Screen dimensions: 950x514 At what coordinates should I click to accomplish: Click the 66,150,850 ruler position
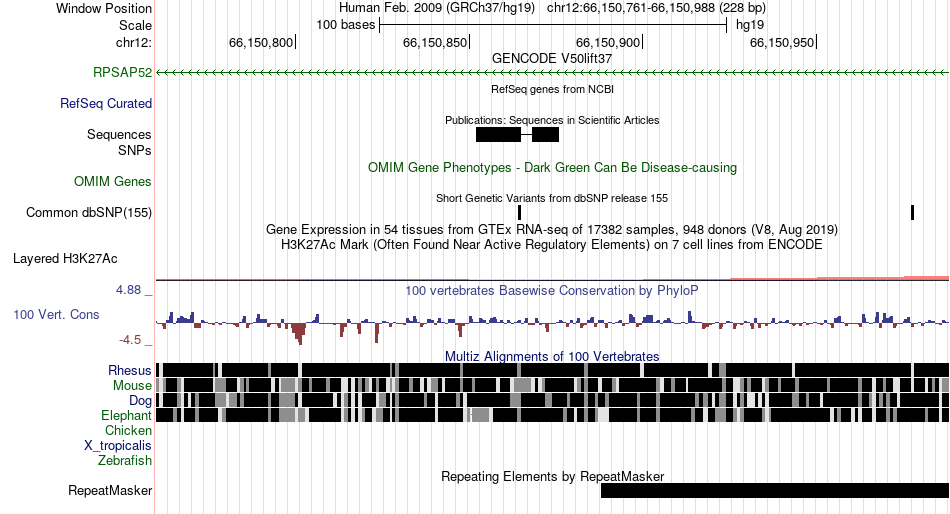pyautogui.click(x=435, y=42)
